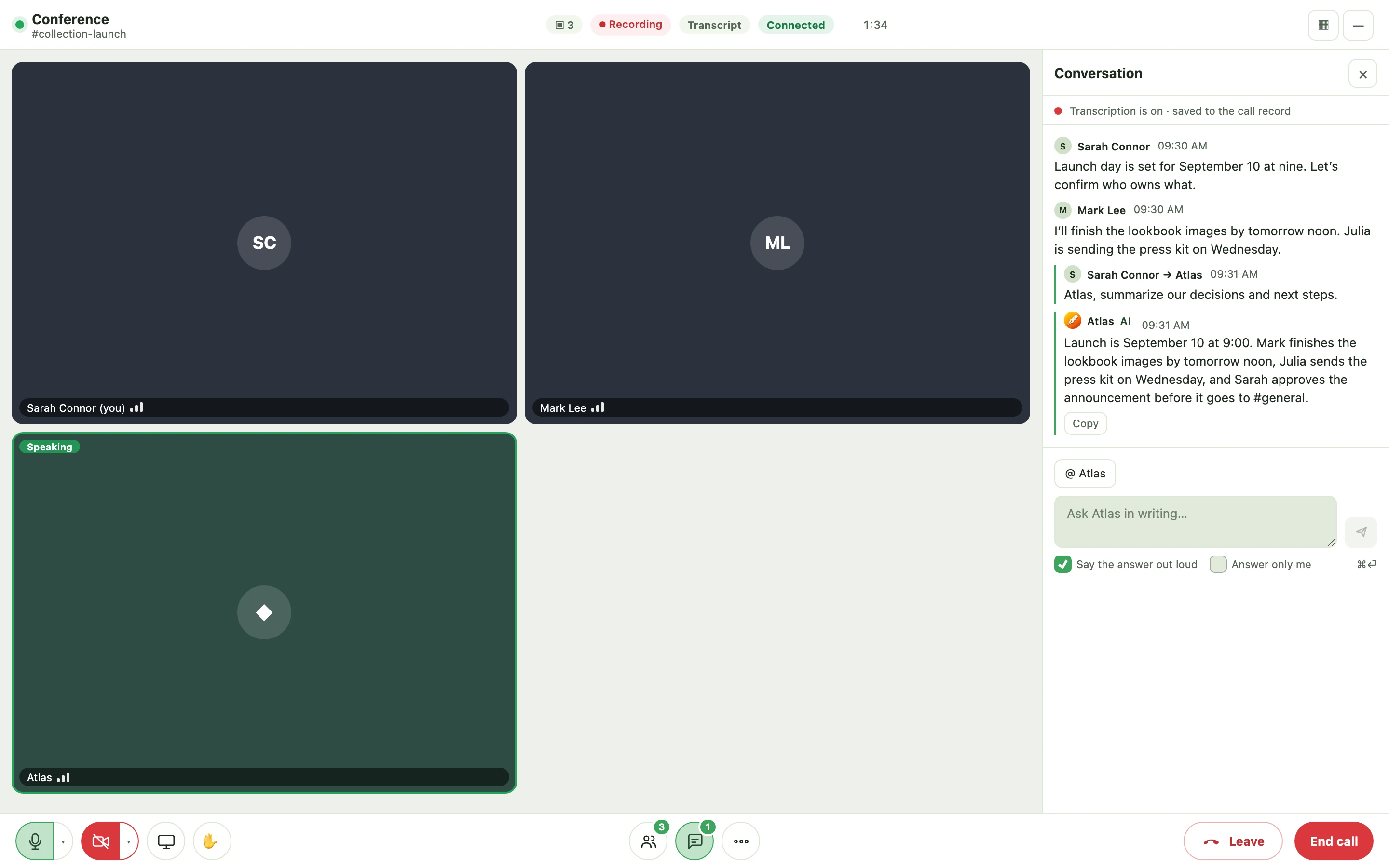This screenshot has height=868, width=1389.
Task: Enable Answer only me checkbox
Action: [x=1218, y=564]
